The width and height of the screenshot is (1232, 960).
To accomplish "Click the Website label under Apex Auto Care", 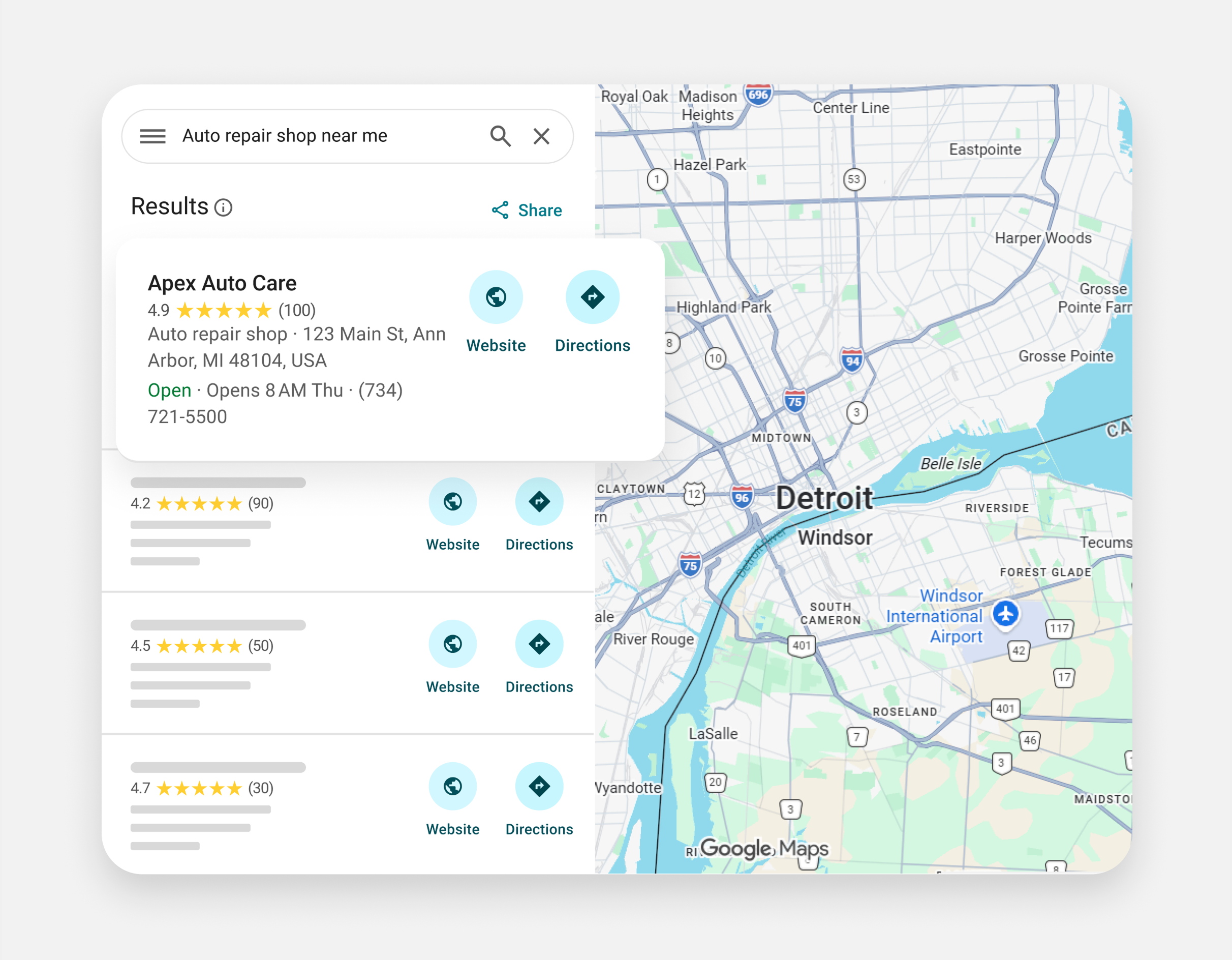I will [x=496, y=345].
